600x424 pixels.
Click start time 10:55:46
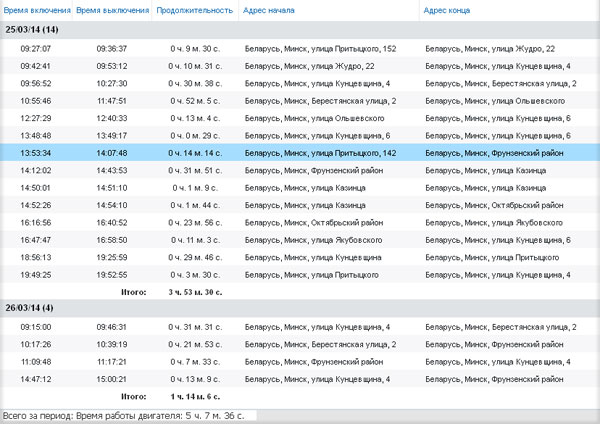(36, 101)
